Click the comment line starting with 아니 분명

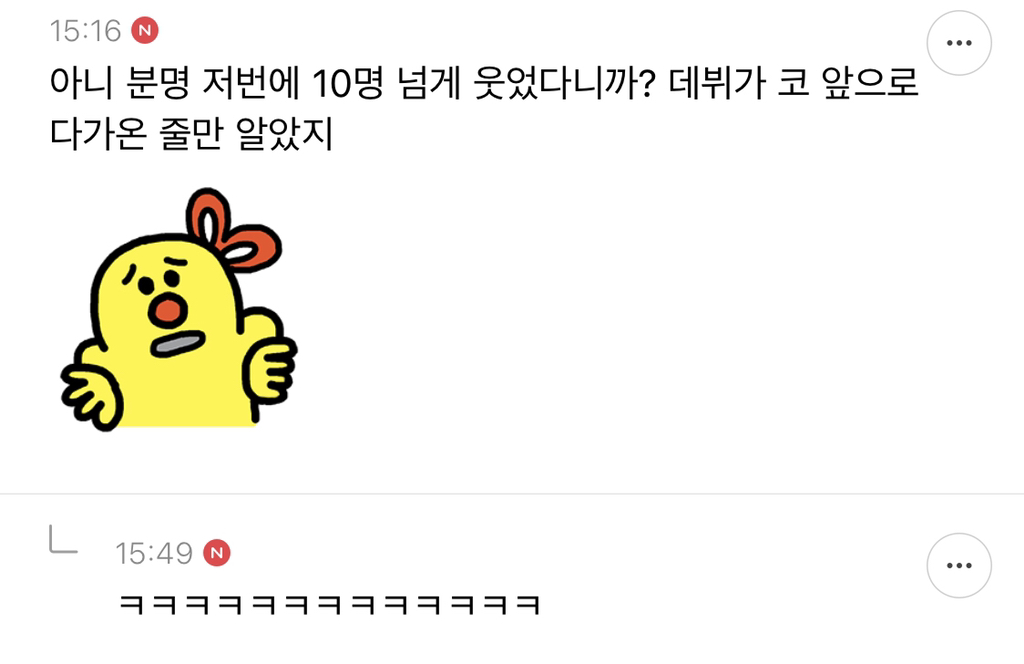(x=485, y=84)
